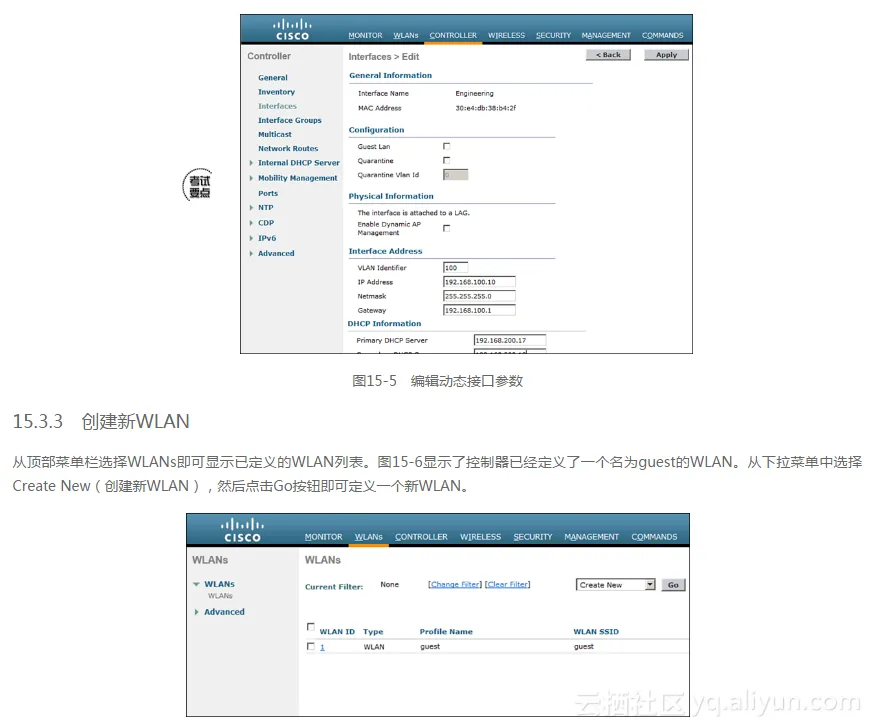Image resolution: width=872 pixels, height=727 pixels.
Task: Click the Gateway field
Action: coord(479,310)
